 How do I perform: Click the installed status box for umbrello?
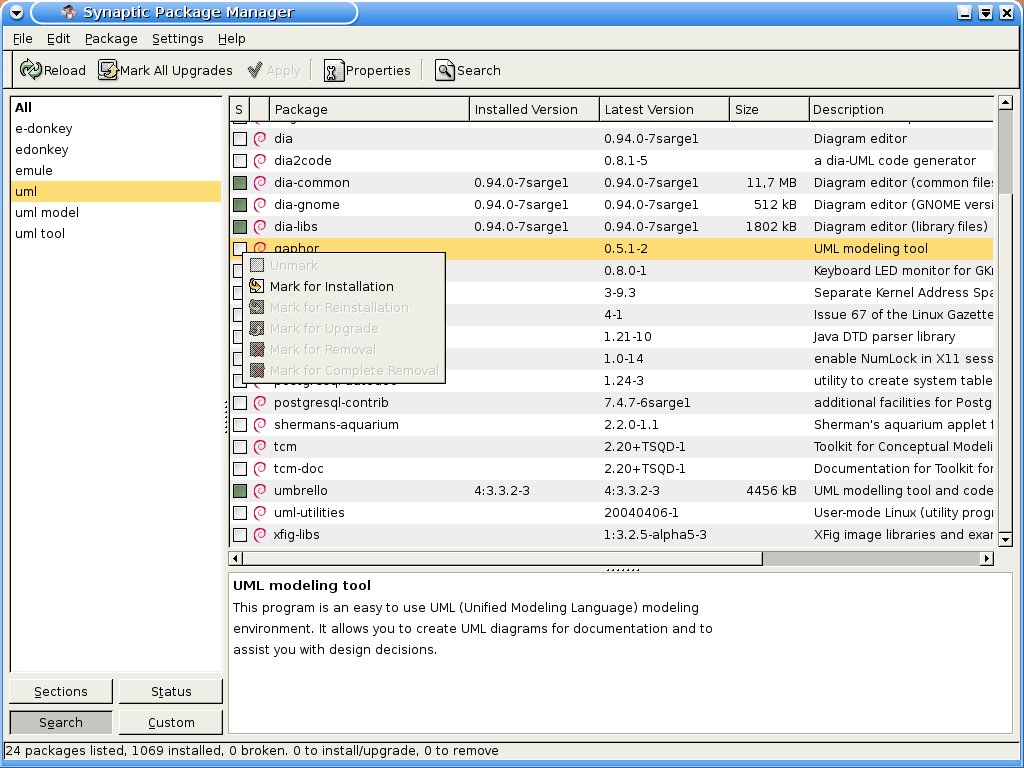(x=240, y=491)
